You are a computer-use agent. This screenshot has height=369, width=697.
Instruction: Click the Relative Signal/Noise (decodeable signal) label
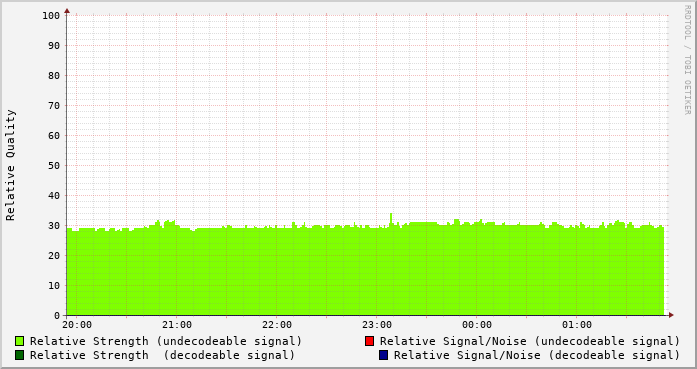tap(537, 356)
